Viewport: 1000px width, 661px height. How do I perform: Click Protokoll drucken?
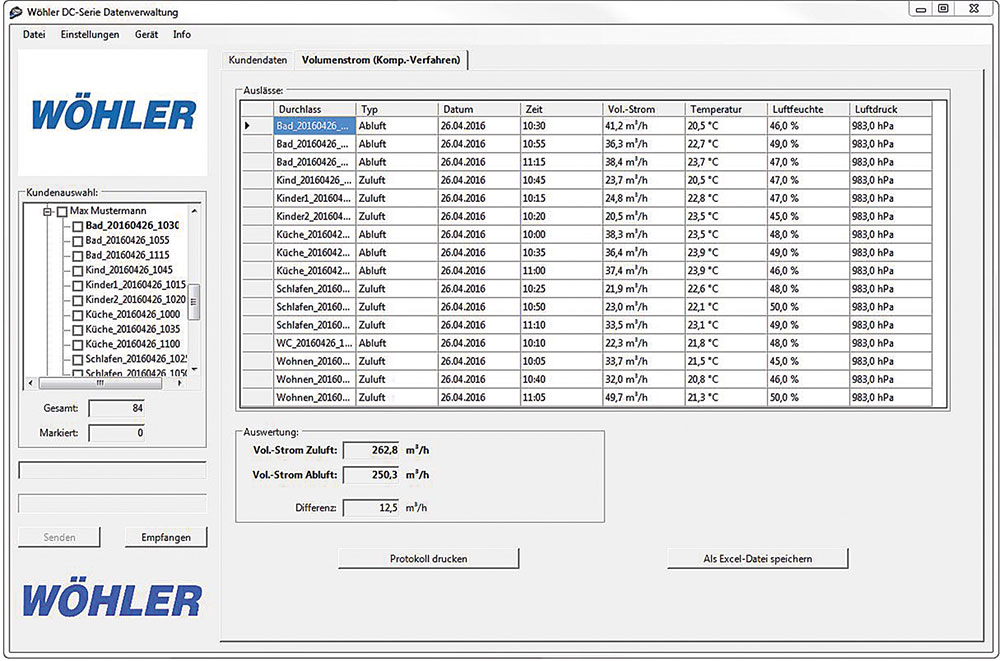pos(429,558)
